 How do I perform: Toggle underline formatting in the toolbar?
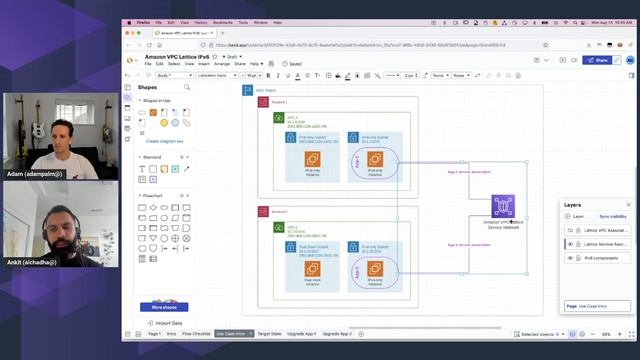[288, 76]
